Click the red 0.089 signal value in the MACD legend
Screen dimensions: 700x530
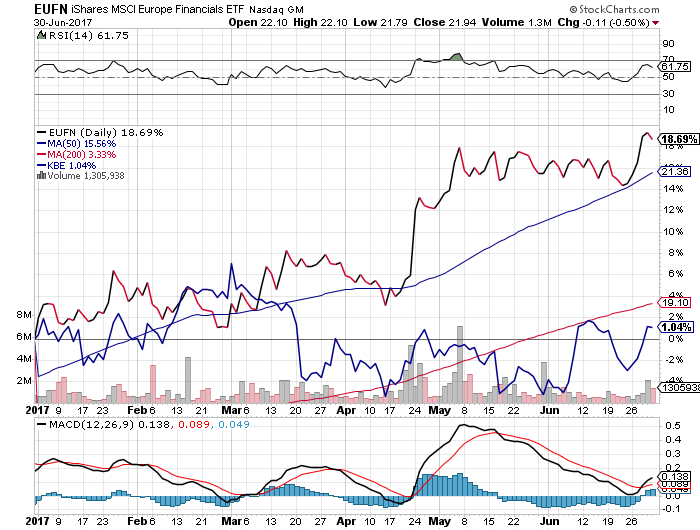pos(194,424)
